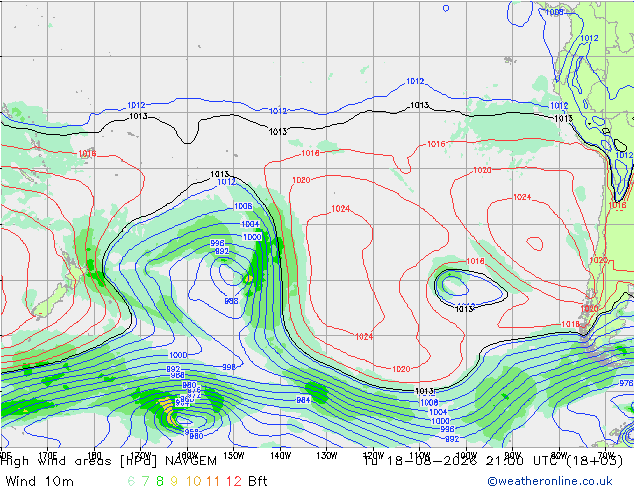
Task: Click the 11 Bft legend number
Action: 213,481
